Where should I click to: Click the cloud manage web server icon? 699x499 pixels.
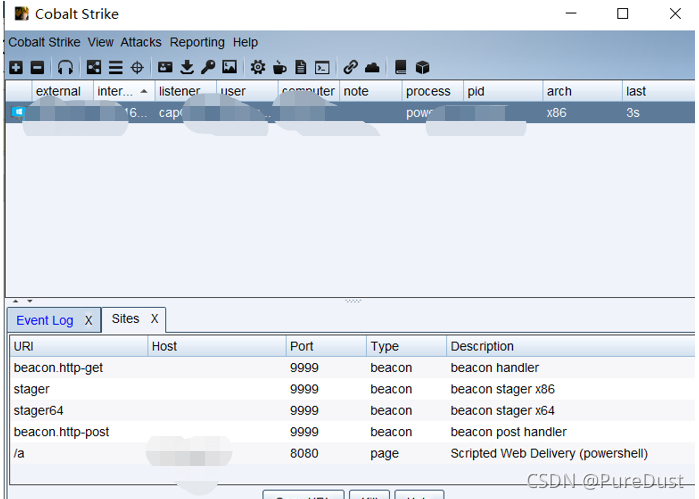372,67
